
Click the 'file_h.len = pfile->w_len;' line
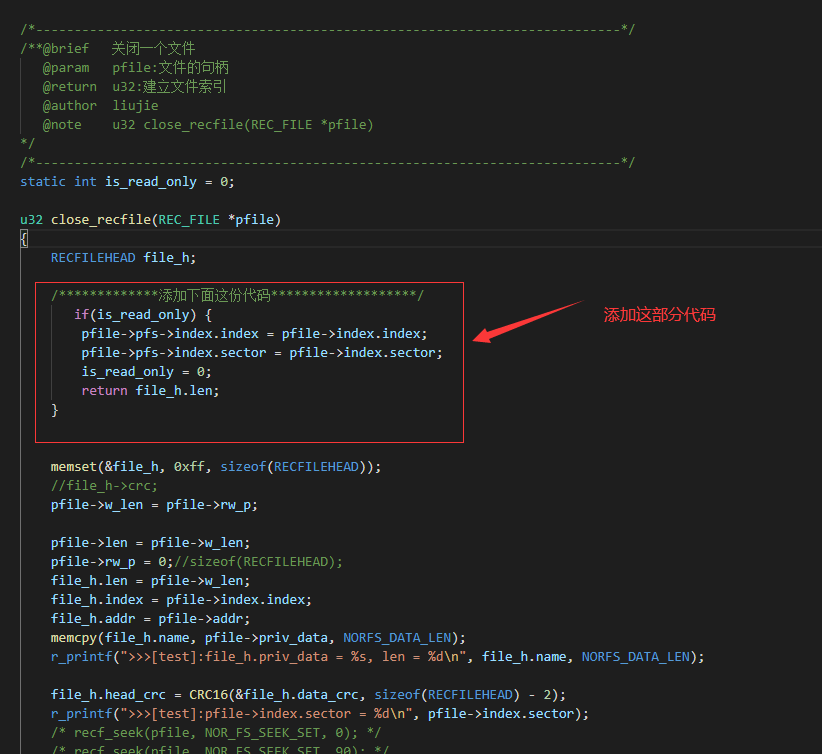[150, 581]
